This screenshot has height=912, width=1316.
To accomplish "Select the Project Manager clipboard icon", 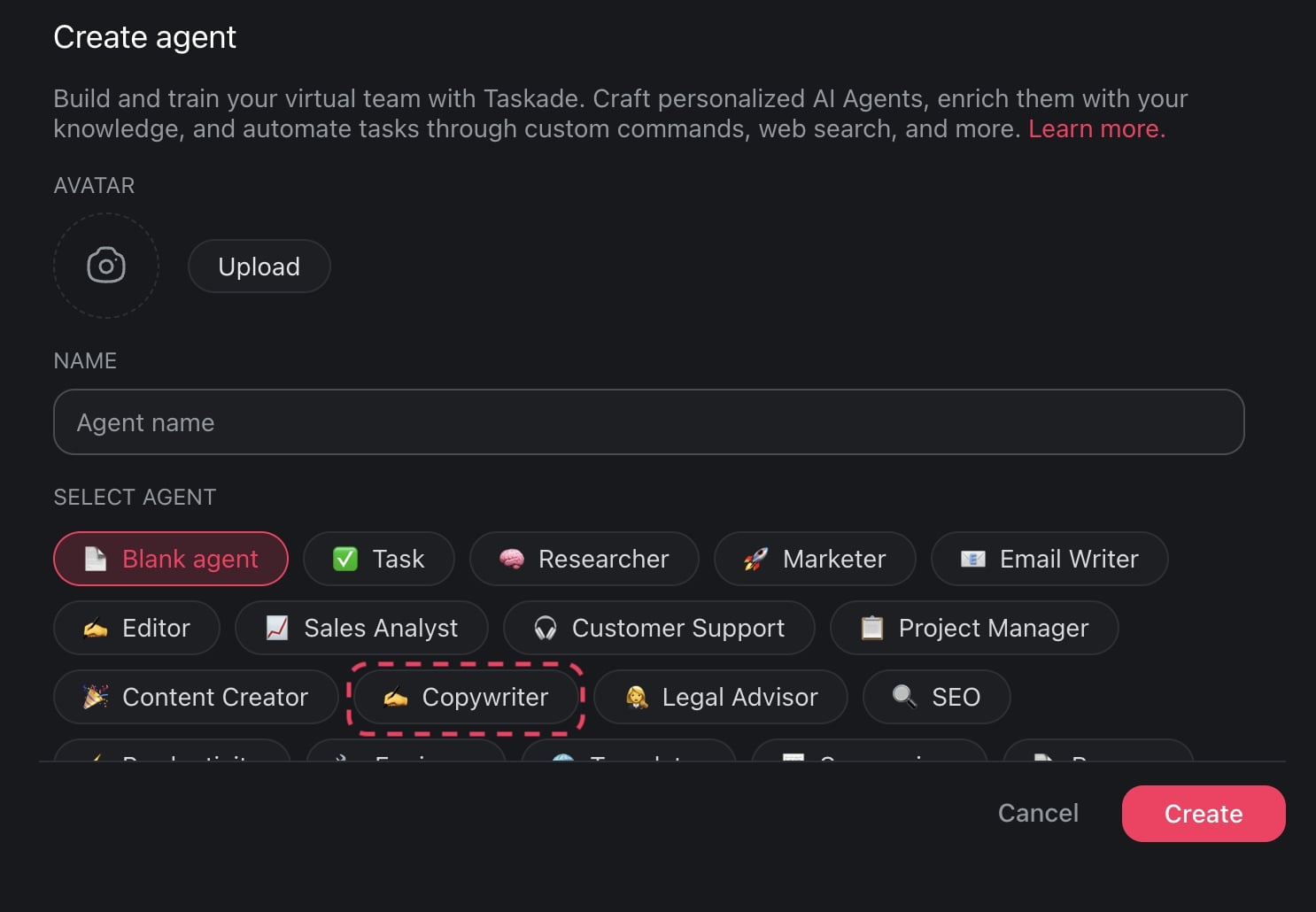I will (872, 628).
